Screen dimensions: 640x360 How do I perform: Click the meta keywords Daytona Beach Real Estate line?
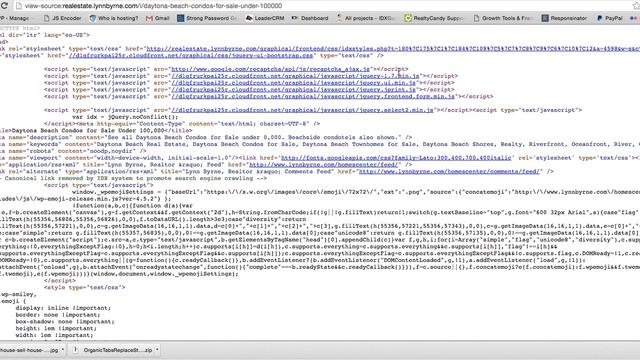point(320,144)
